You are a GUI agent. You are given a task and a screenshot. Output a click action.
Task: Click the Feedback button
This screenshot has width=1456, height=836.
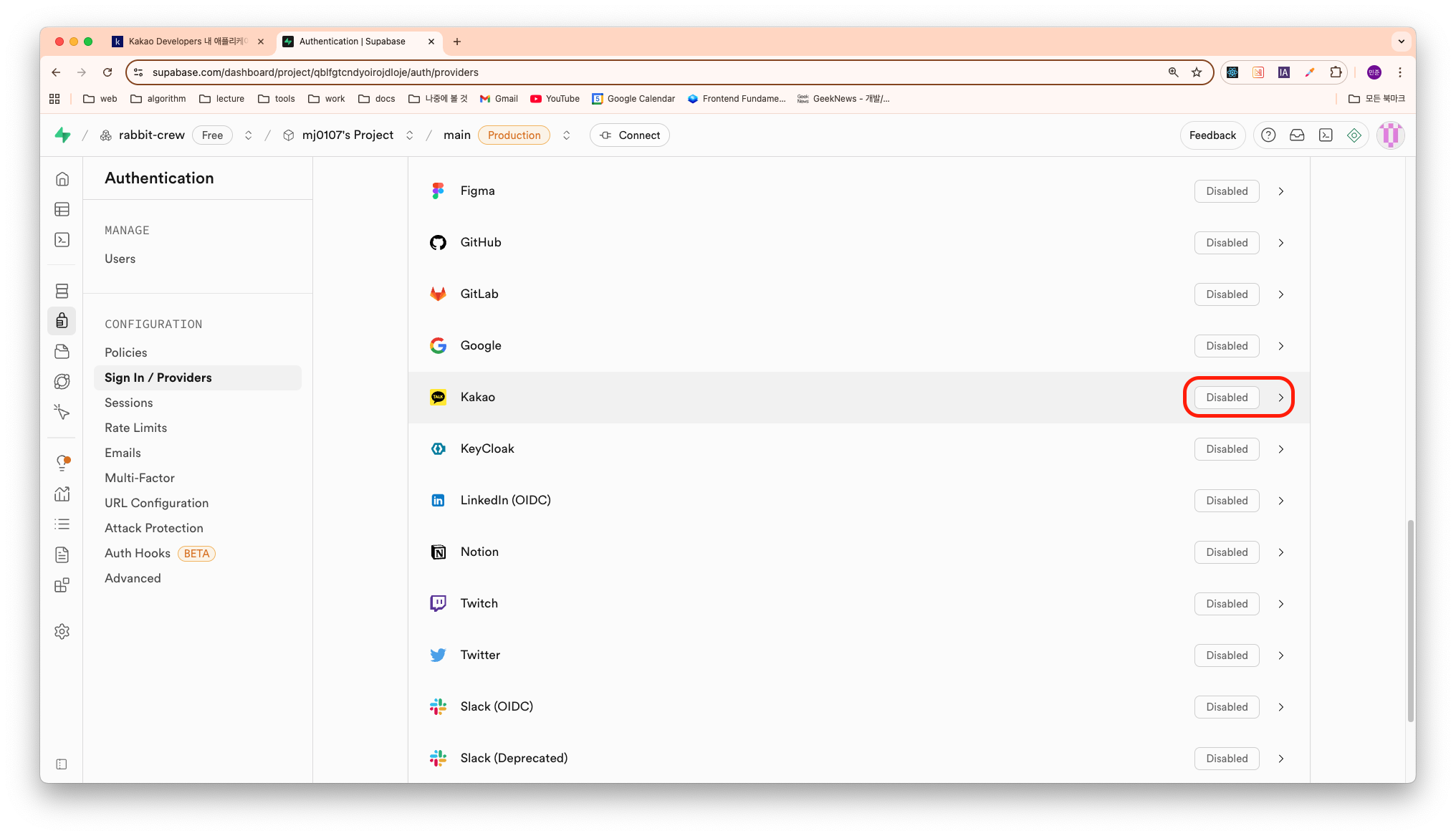(1212, 135)
